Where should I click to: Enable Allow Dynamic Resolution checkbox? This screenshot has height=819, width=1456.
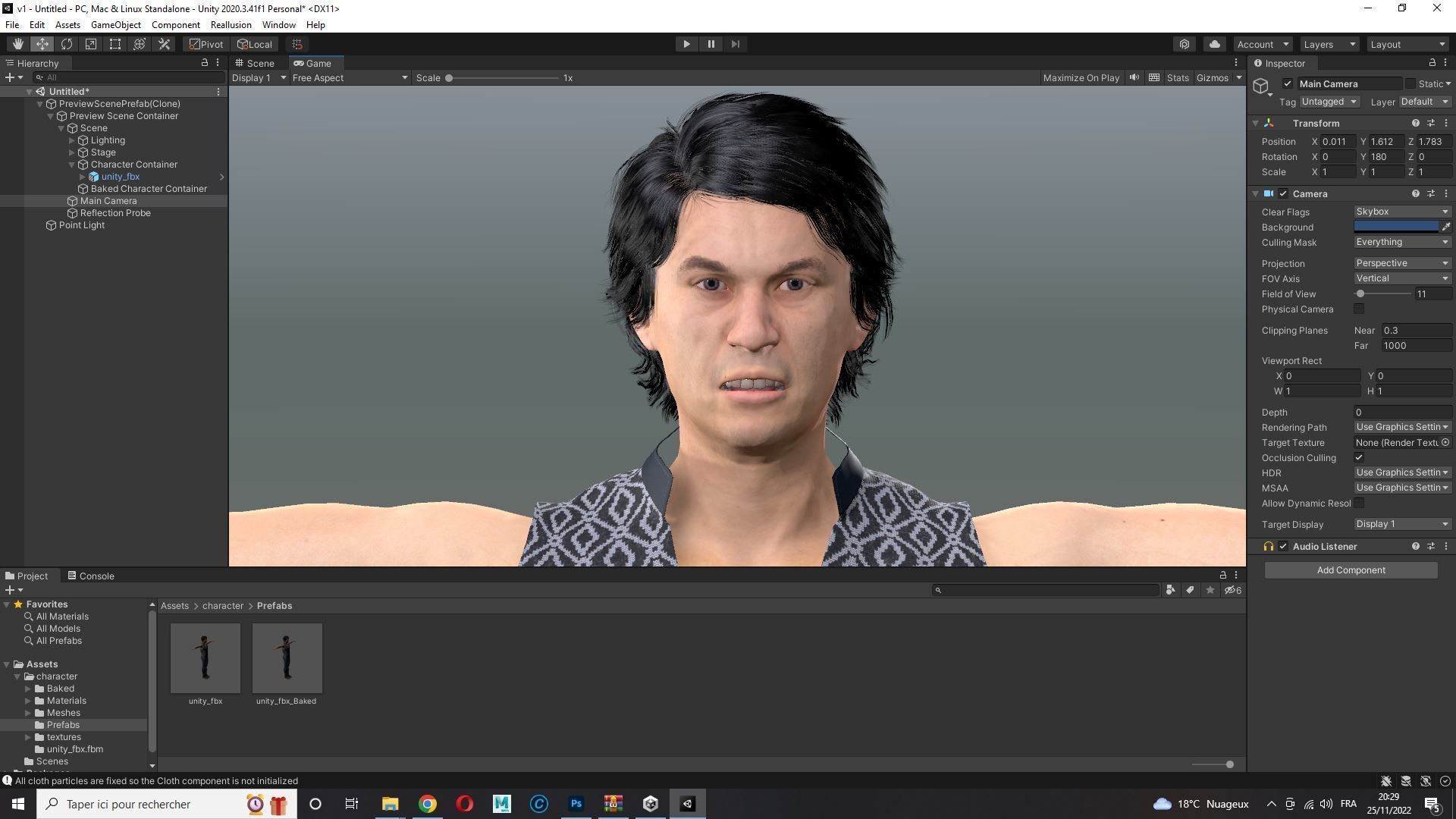pyautogui.click(x=1359, y=503)
